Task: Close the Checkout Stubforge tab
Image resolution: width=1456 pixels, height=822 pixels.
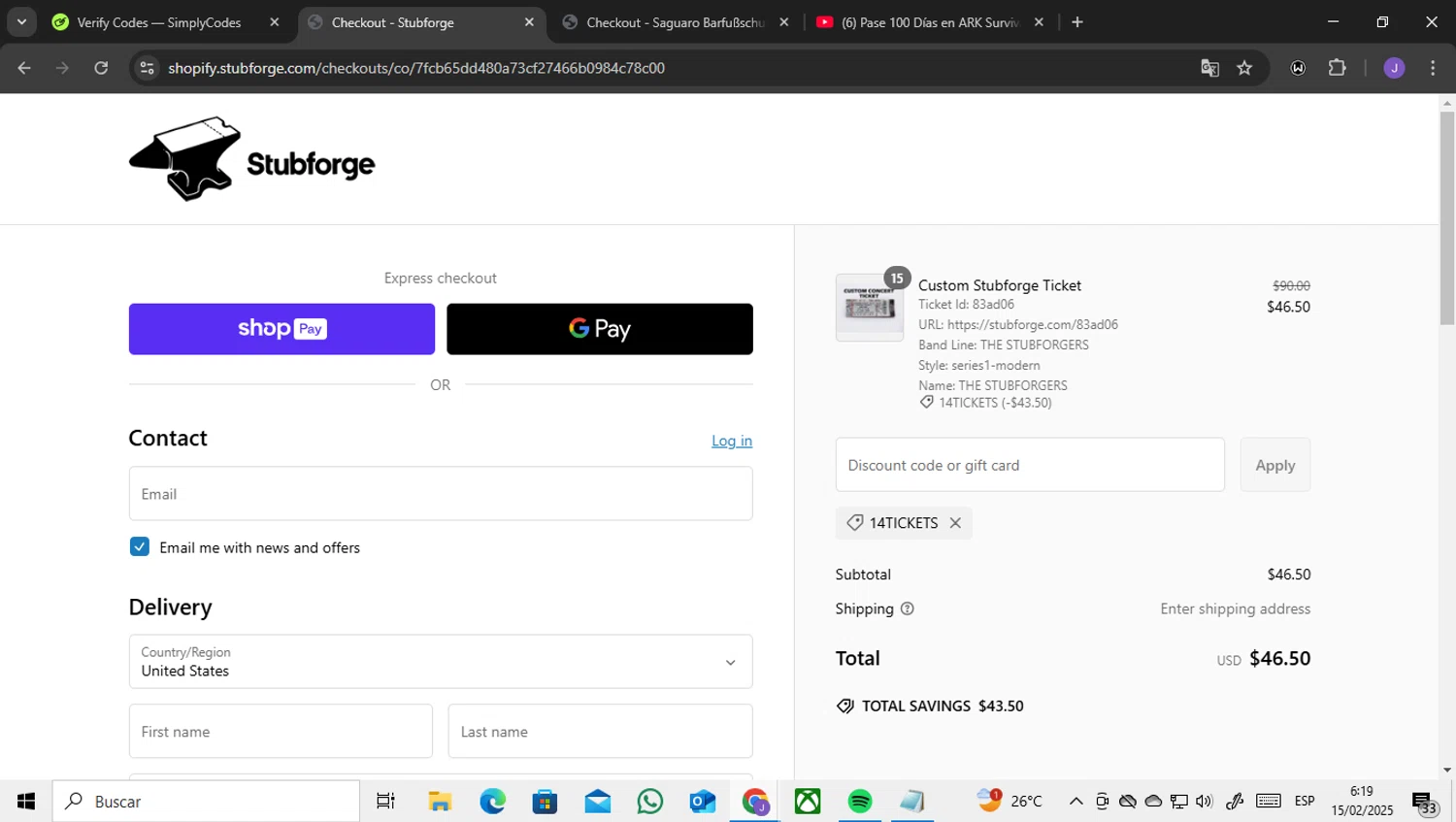Action: click(x=529, y=22)
